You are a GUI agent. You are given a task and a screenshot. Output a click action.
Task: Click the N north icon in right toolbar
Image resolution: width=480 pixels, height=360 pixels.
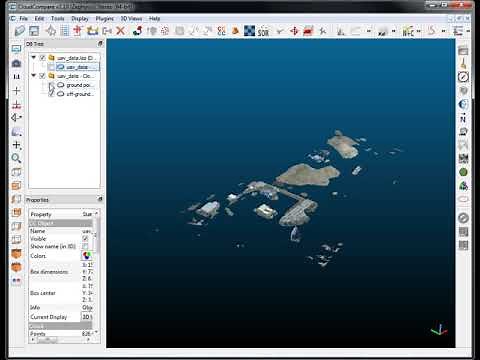463,118
